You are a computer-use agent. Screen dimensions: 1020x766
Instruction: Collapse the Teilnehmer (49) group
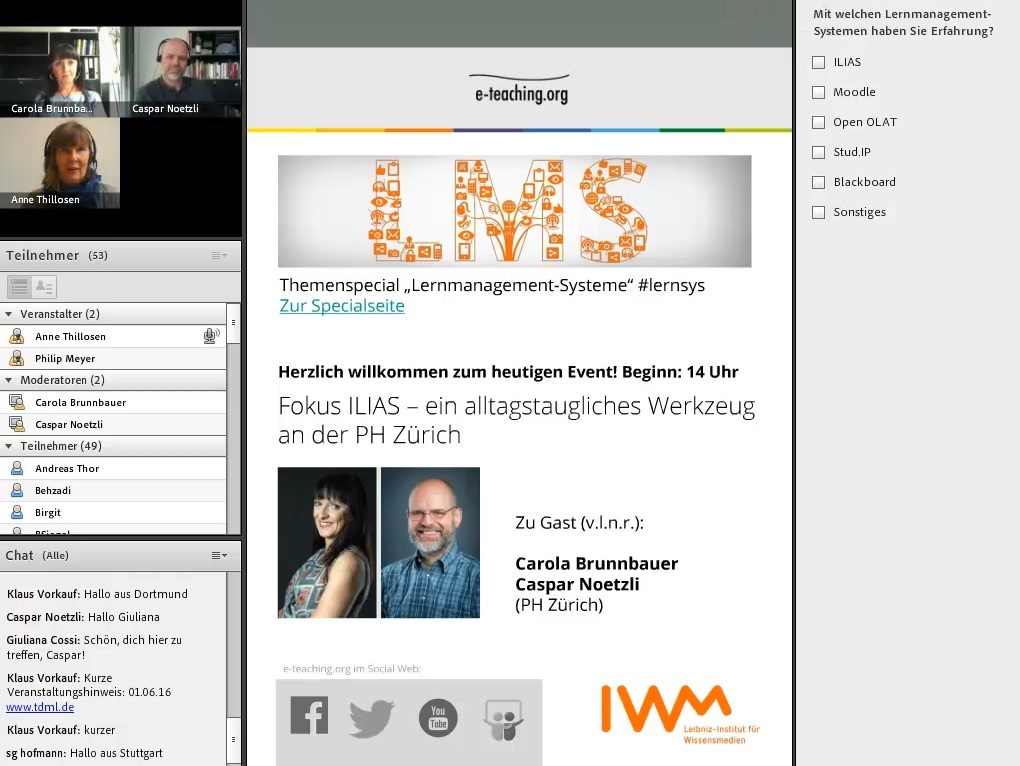[x=8, y=446]
